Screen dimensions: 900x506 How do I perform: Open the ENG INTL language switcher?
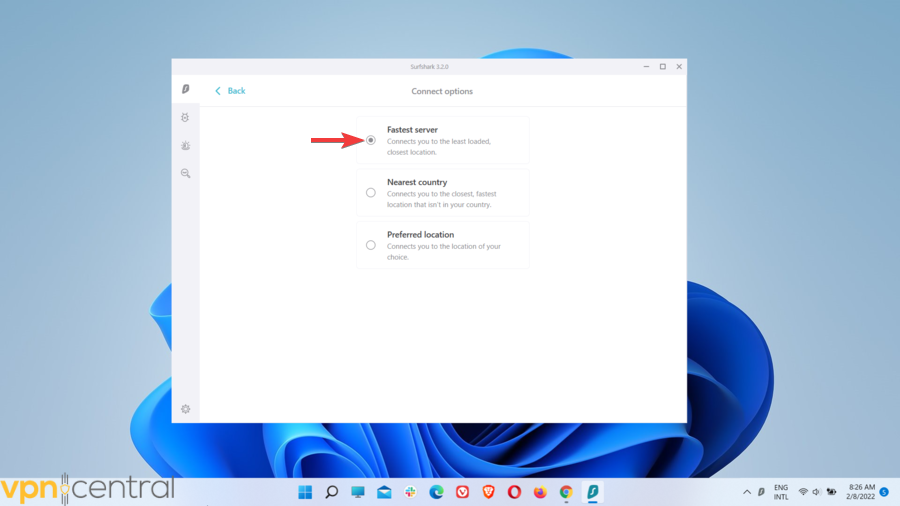point(781,492)
